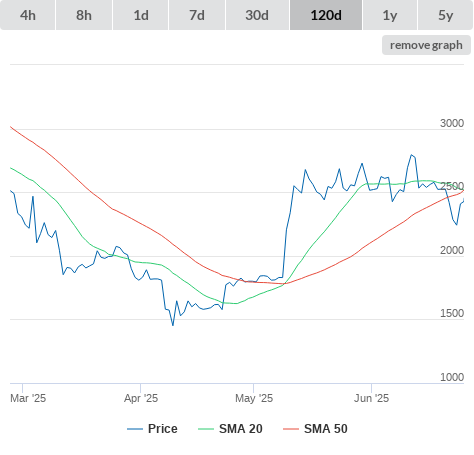The image size is (474, 455).
Task: Choose the 1d chart interval
Action: (141, 15)
